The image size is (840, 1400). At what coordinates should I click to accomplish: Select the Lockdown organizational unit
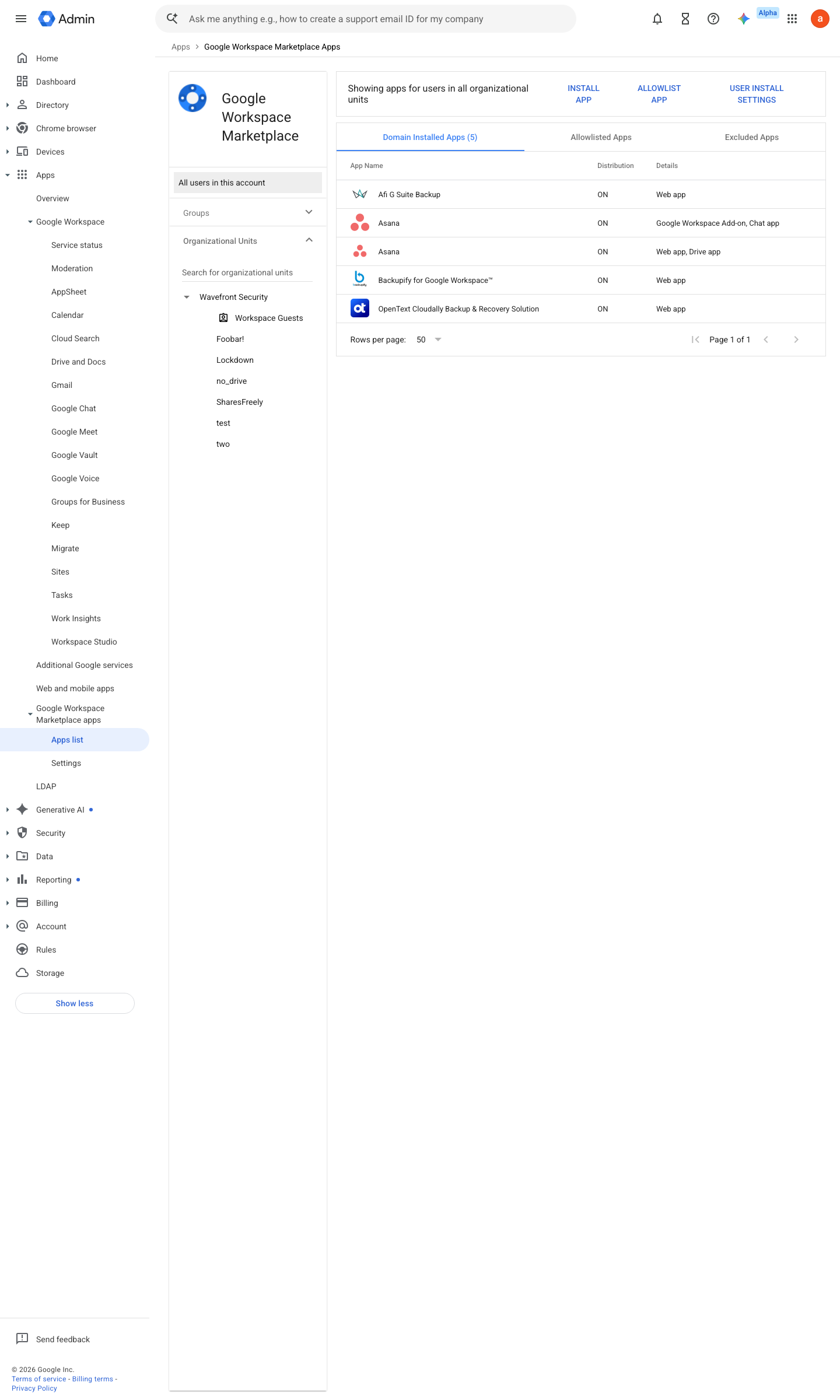point(235,360)
